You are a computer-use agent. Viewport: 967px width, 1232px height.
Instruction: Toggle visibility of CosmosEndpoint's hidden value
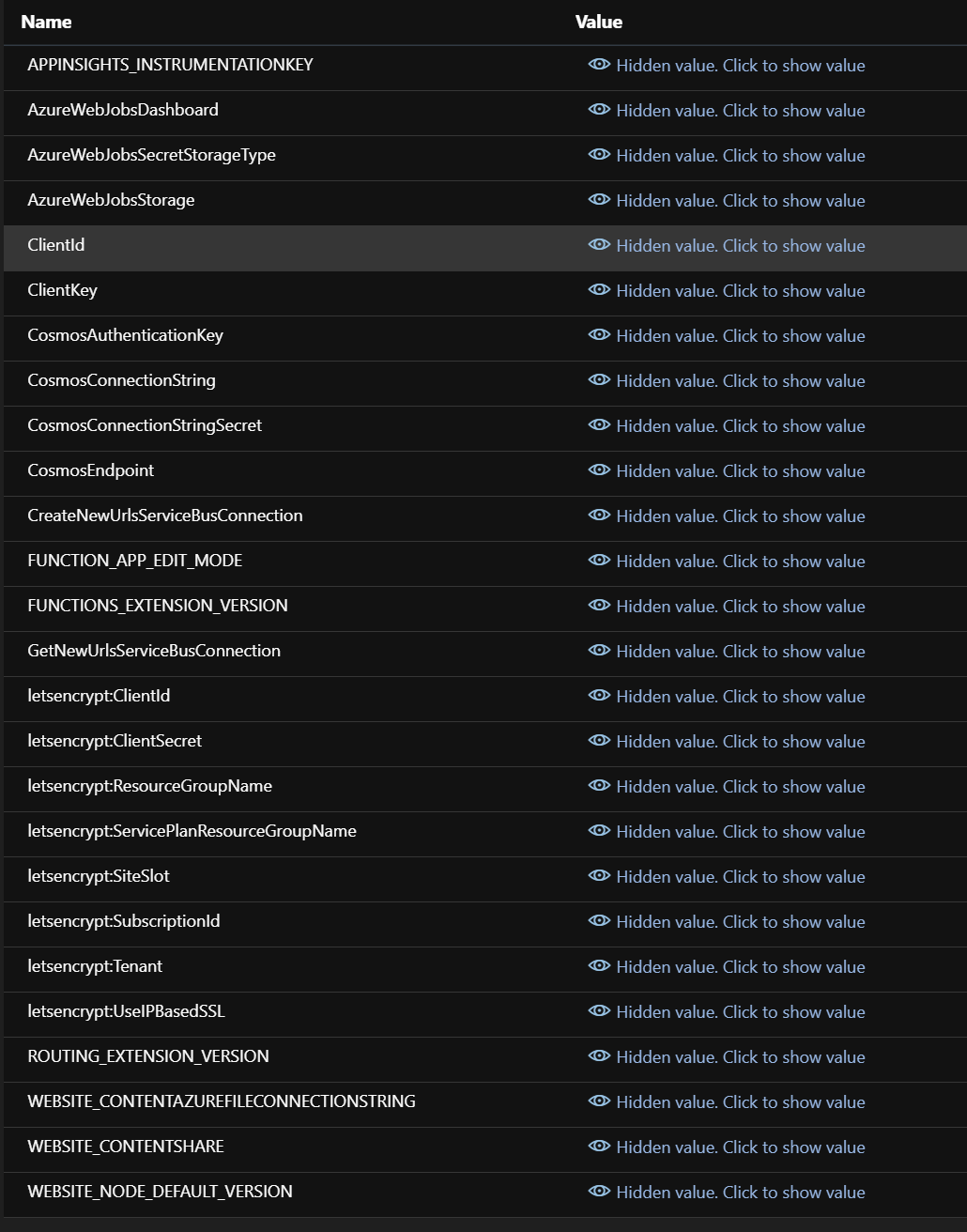tap(599, 470)
